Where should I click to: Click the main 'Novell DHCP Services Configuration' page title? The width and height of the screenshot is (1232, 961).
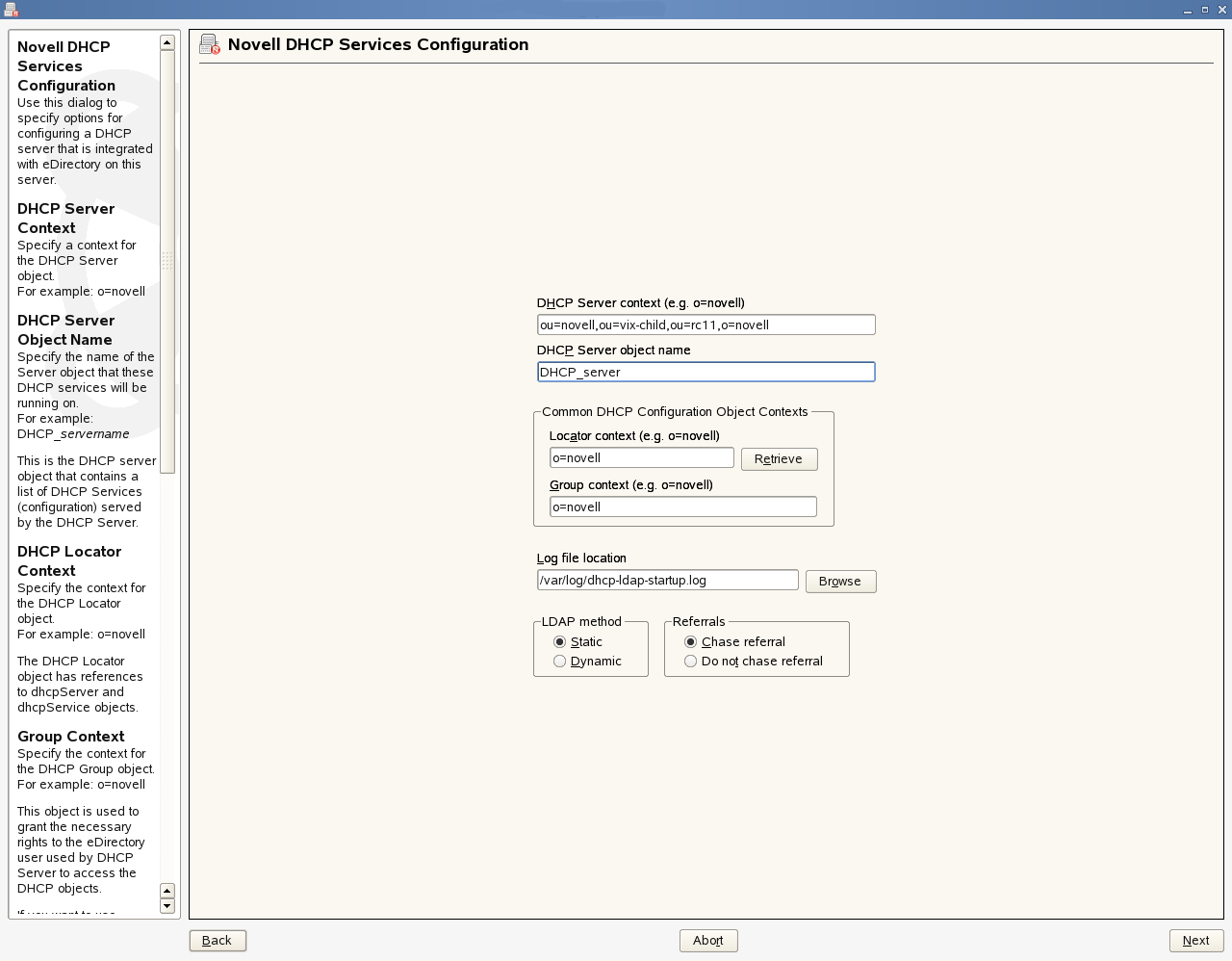[x=378, y=44]
